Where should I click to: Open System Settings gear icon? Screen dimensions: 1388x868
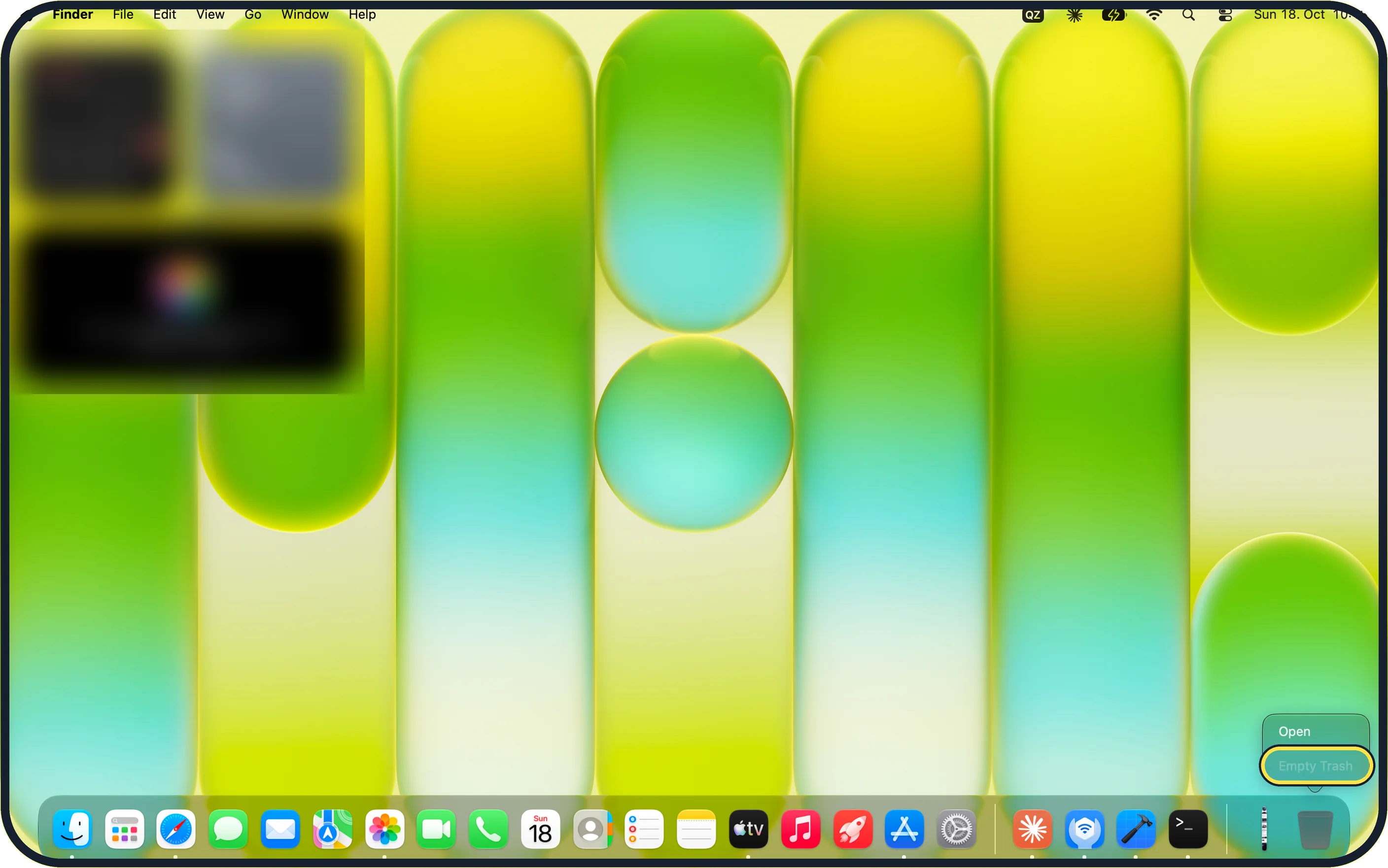[x=956, y=829]
